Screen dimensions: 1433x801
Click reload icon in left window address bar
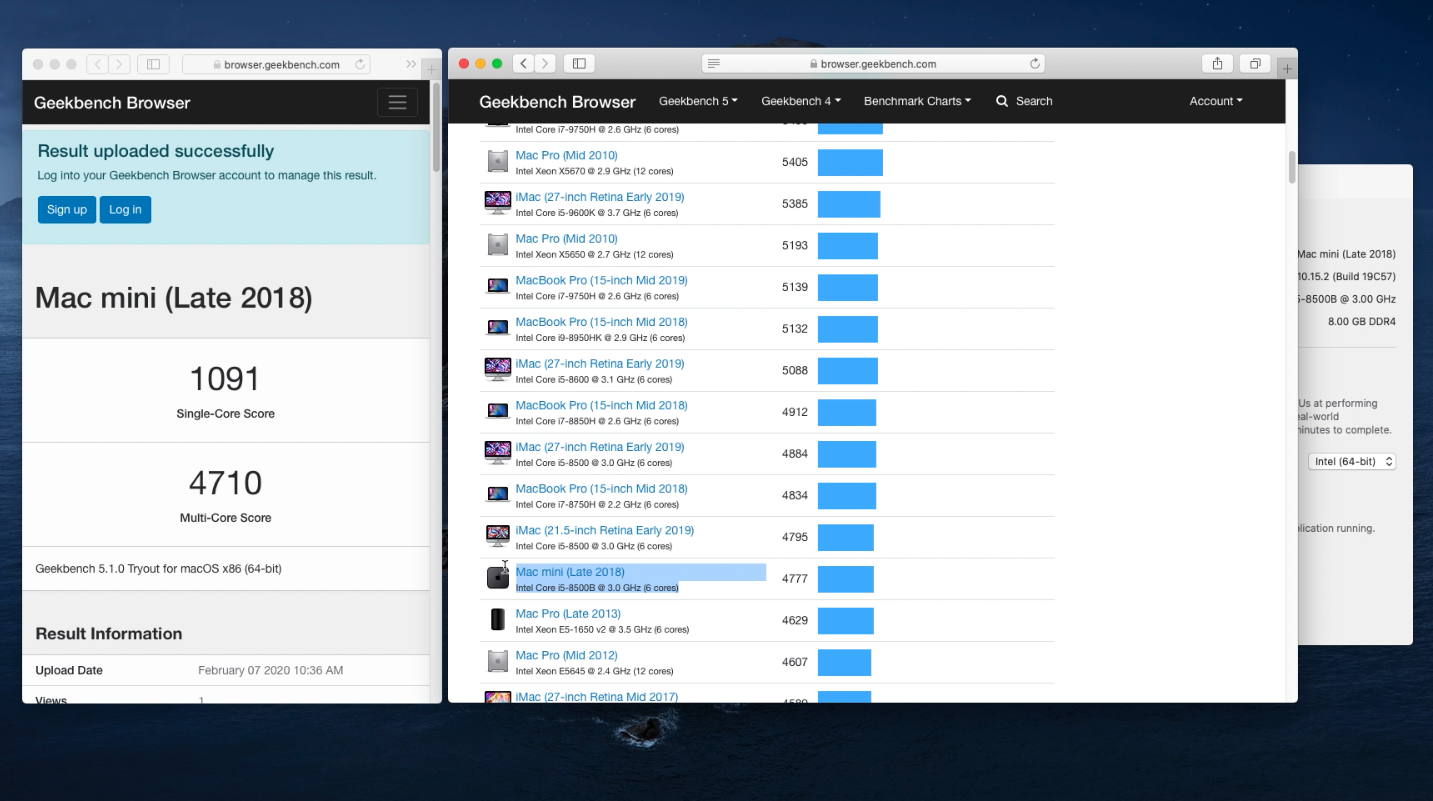point(360,64)
